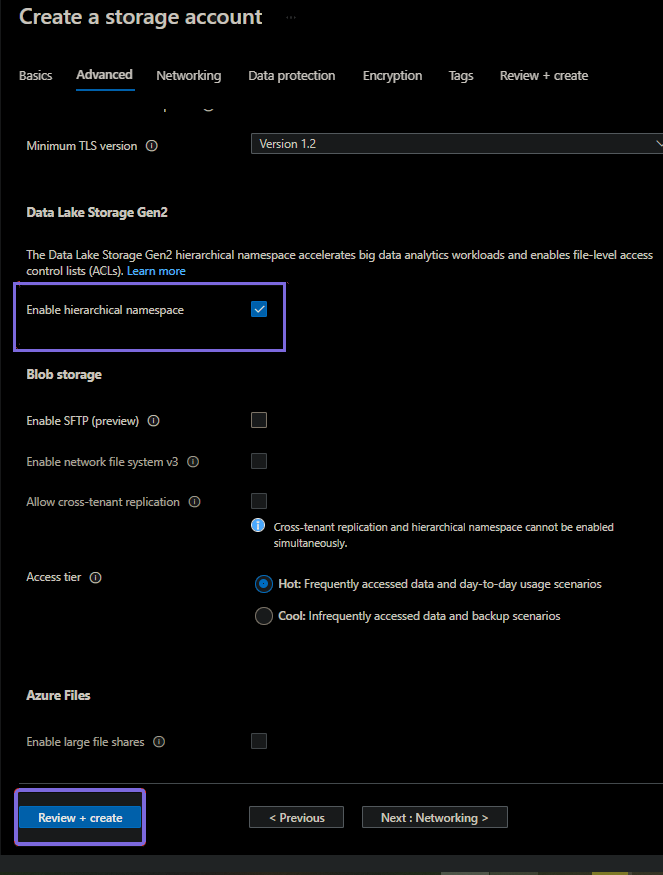
Task: Click the Next : Networking button
Action: 434,818
